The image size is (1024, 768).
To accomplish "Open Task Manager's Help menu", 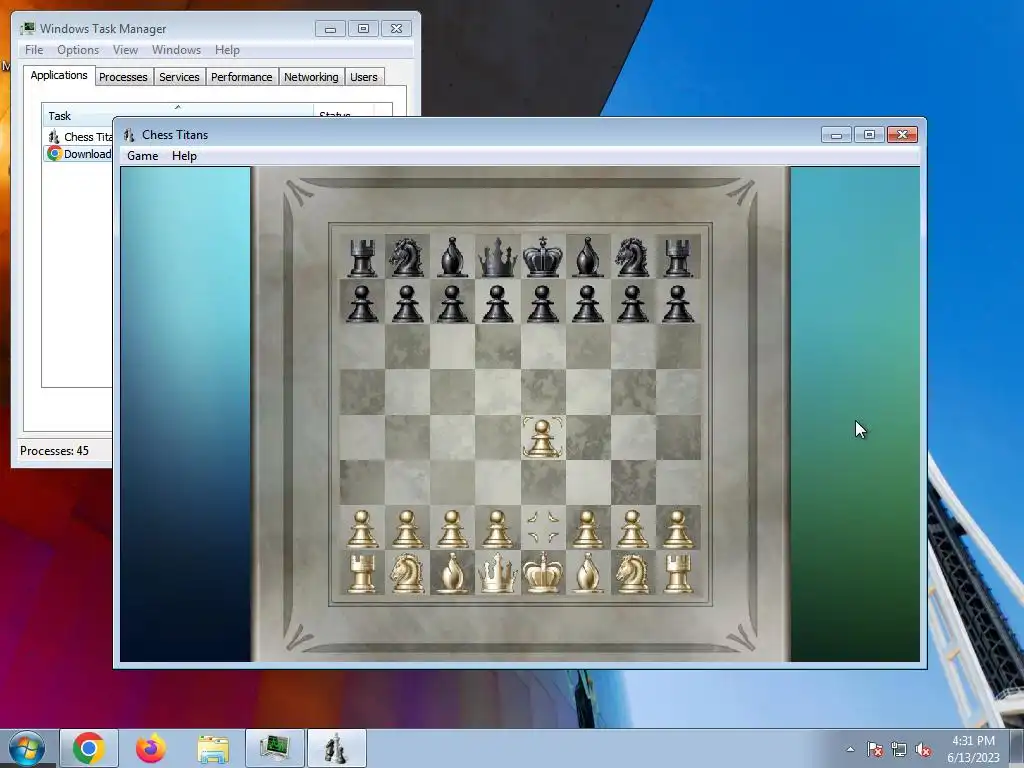I will pyautogui.click(x=227, y=50).
